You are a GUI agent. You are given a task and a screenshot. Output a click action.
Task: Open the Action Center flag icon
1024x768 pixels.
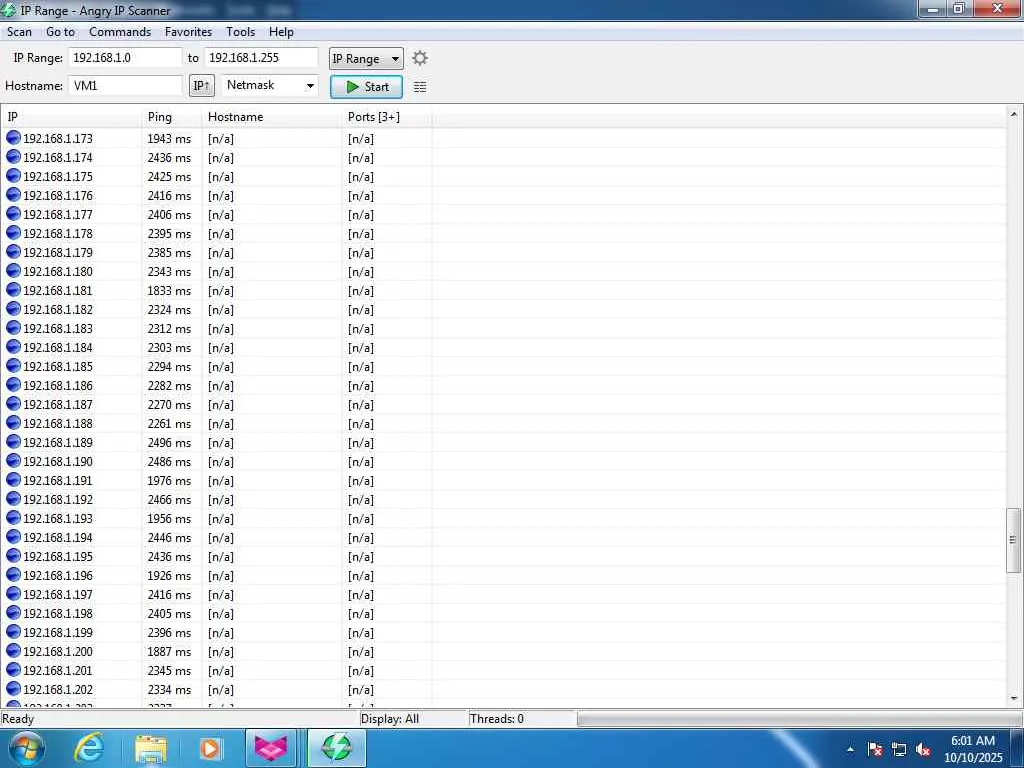click(875, 749)
